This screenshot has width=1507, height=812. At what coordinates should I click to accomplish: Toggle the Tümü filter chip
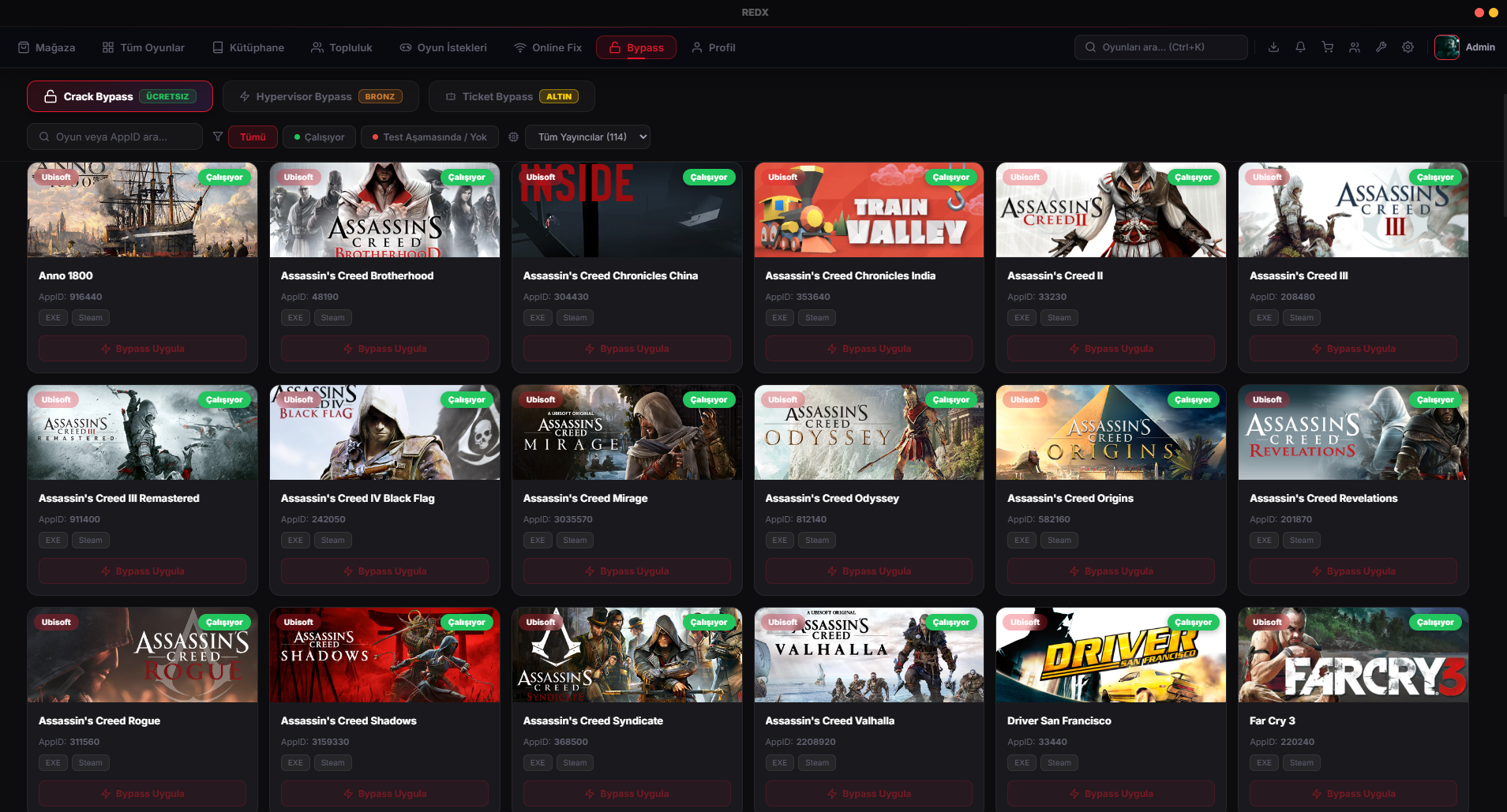253,137
